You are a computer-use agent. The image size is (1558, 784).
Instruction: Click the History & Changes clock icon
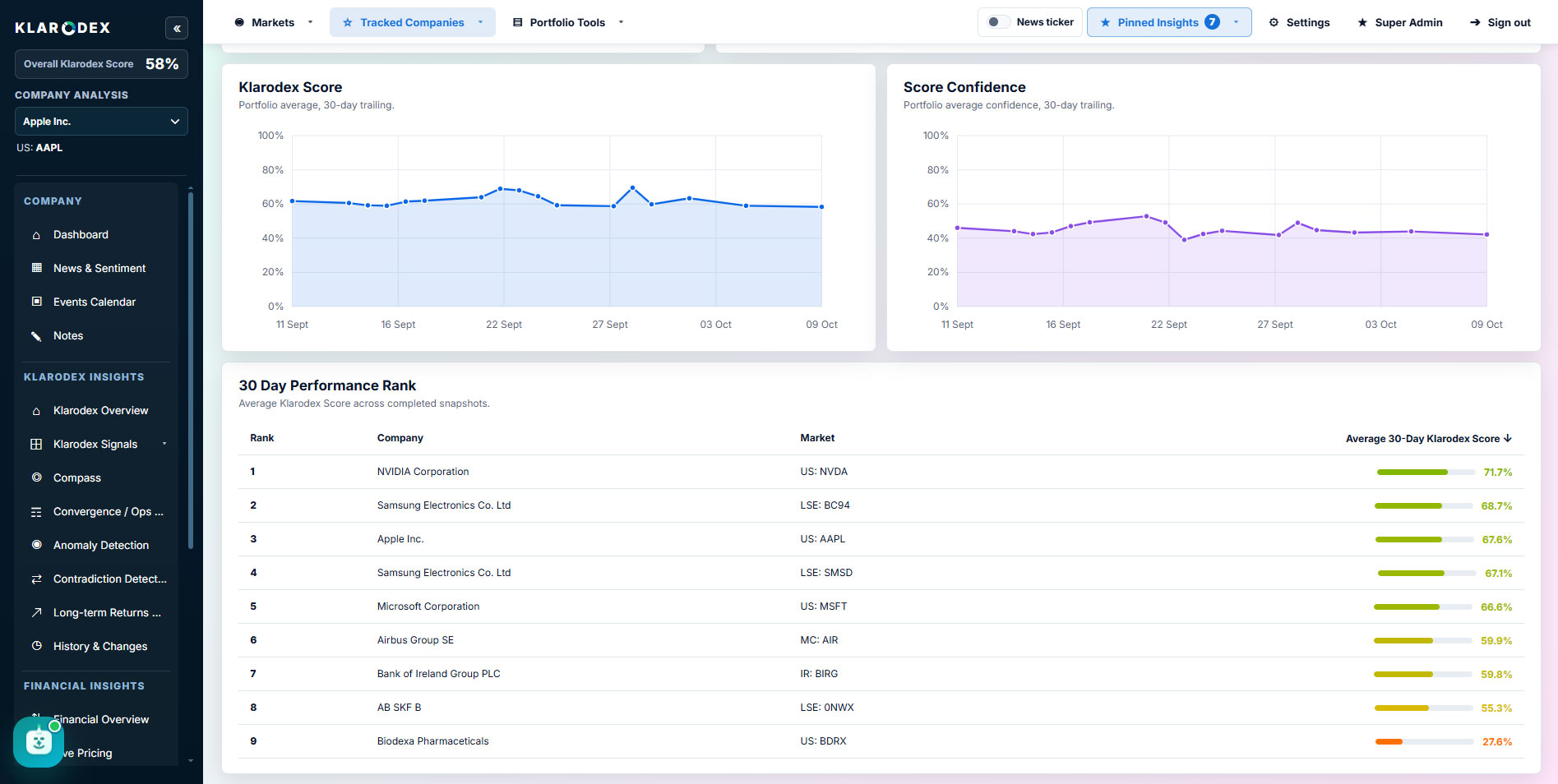click(x=36, y=646)
